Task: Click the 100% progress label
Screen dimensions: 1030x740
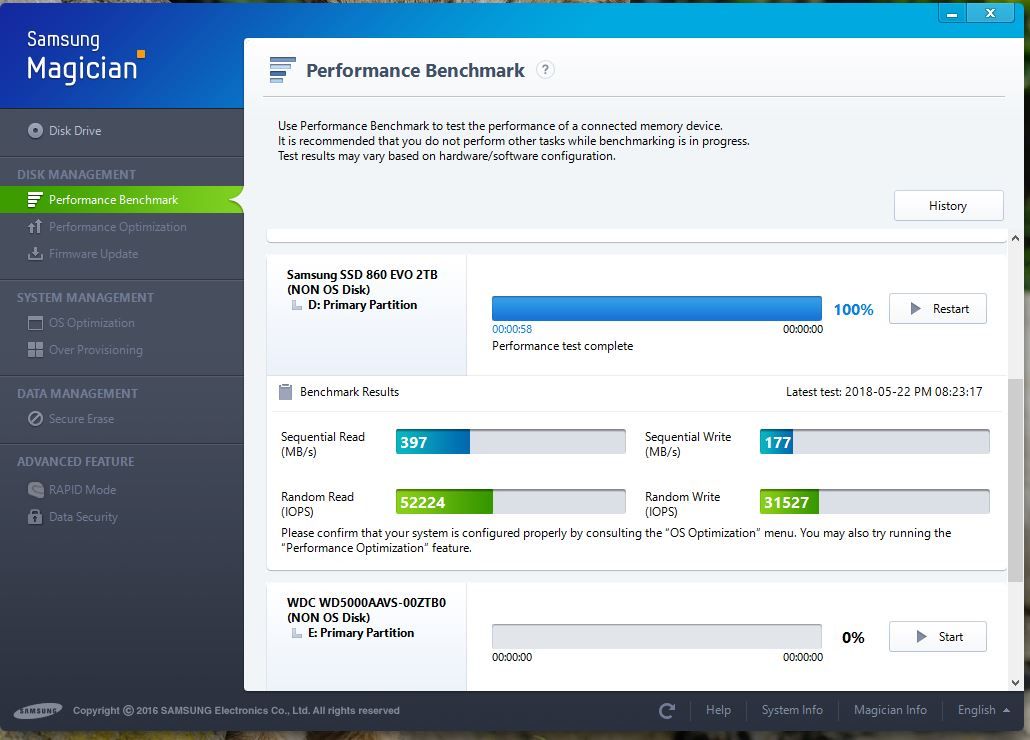Action: [x=853, y=309]
